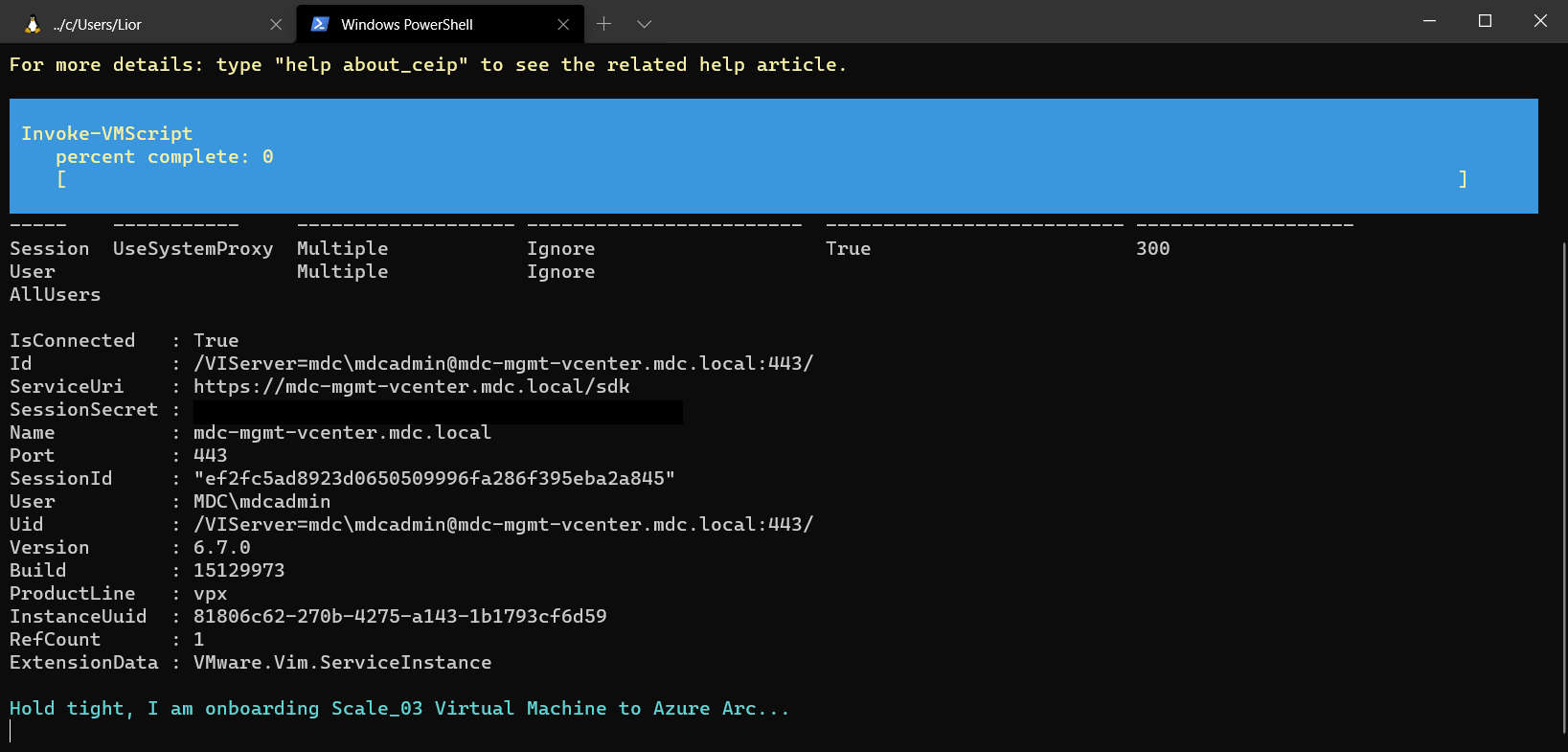Minimize the terminal window
The image size is (1568, 752).
point(1429,21)
